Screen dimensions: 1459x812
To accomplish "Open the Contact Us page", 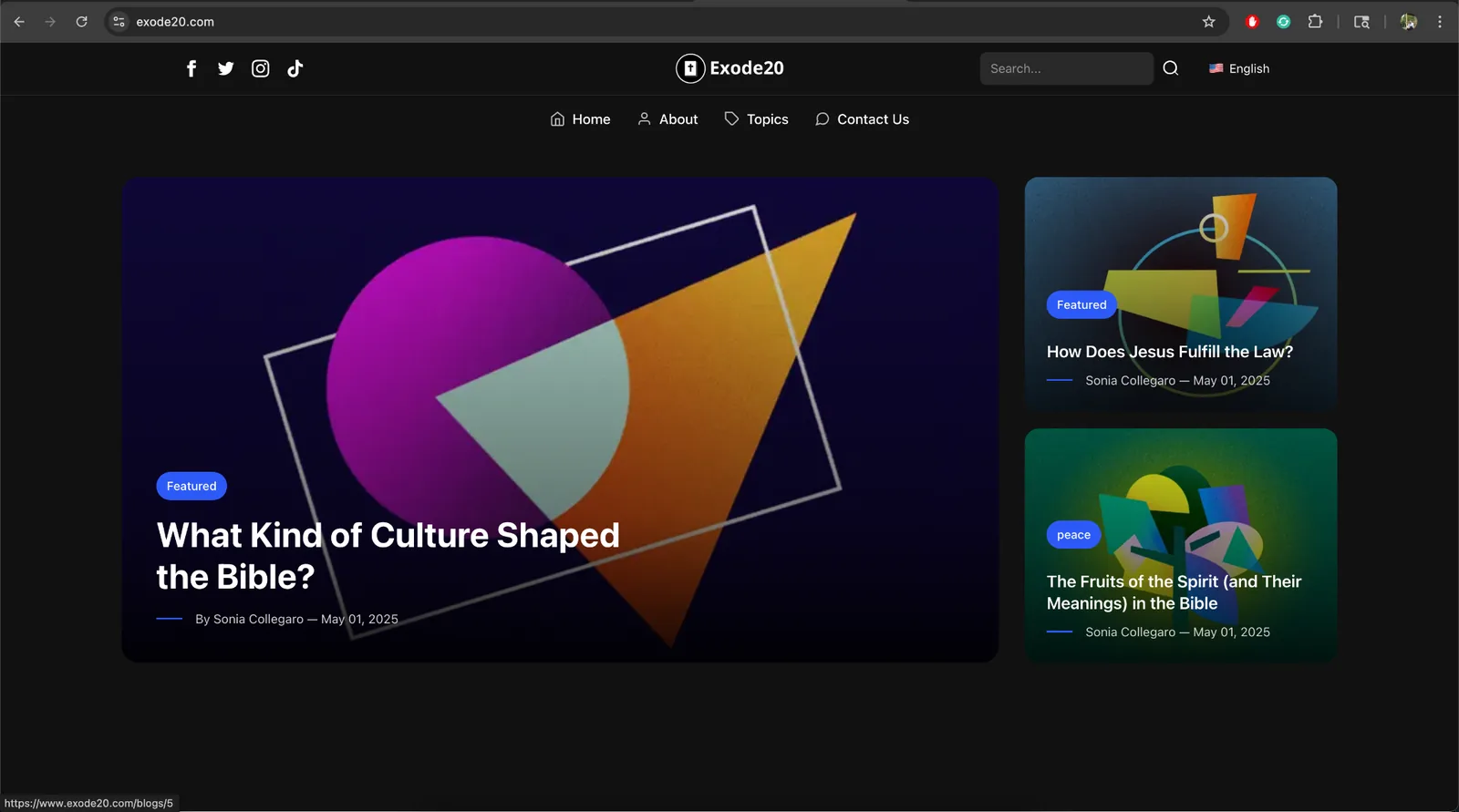I will [862, 119].
